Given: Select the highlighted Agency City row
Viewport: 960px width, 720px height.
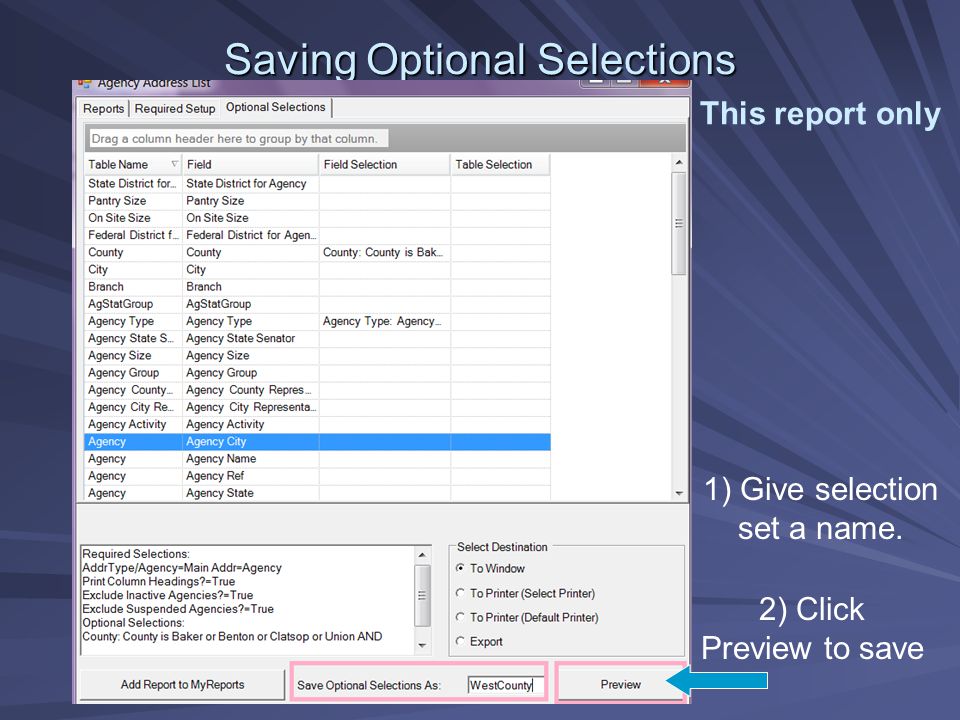Looking at the screenshot, I should coord(317,441).
